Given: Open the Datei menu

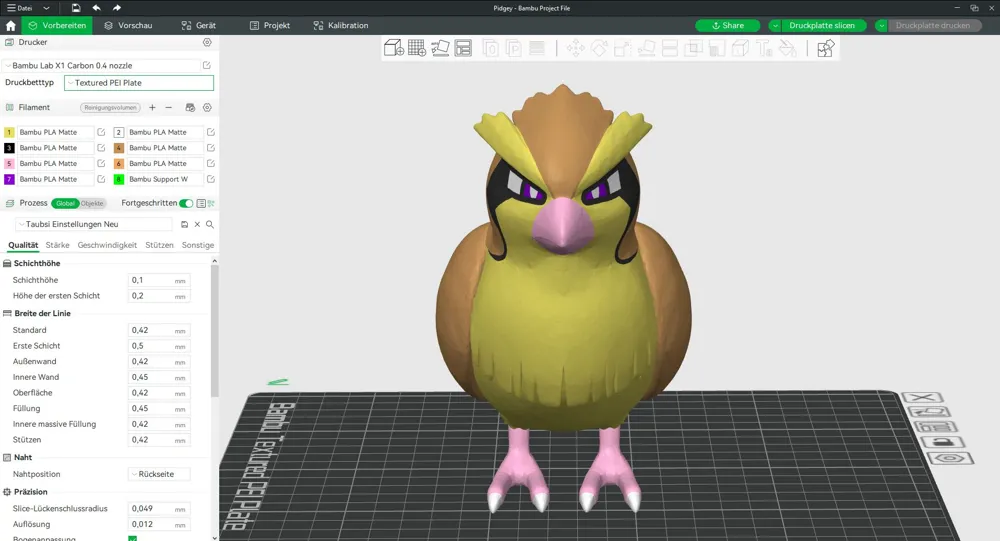Looking at the screenshot, I should click(20, 8).
